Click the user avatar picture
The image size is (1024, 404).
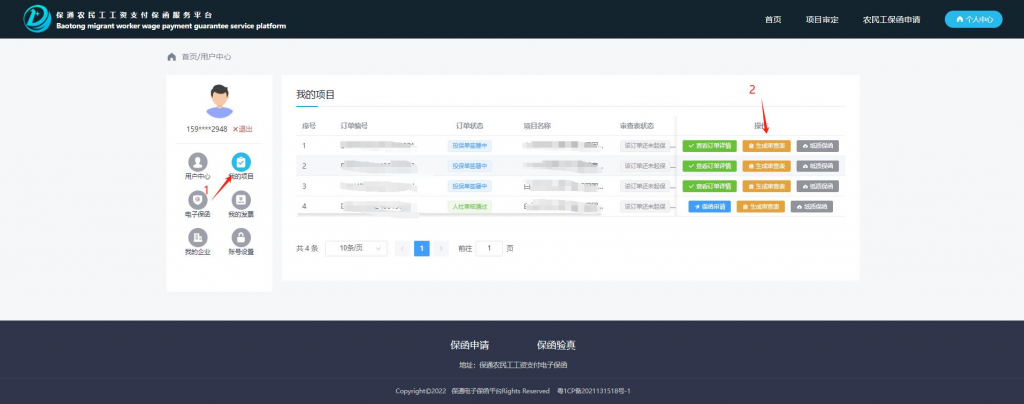coord(219,101)
